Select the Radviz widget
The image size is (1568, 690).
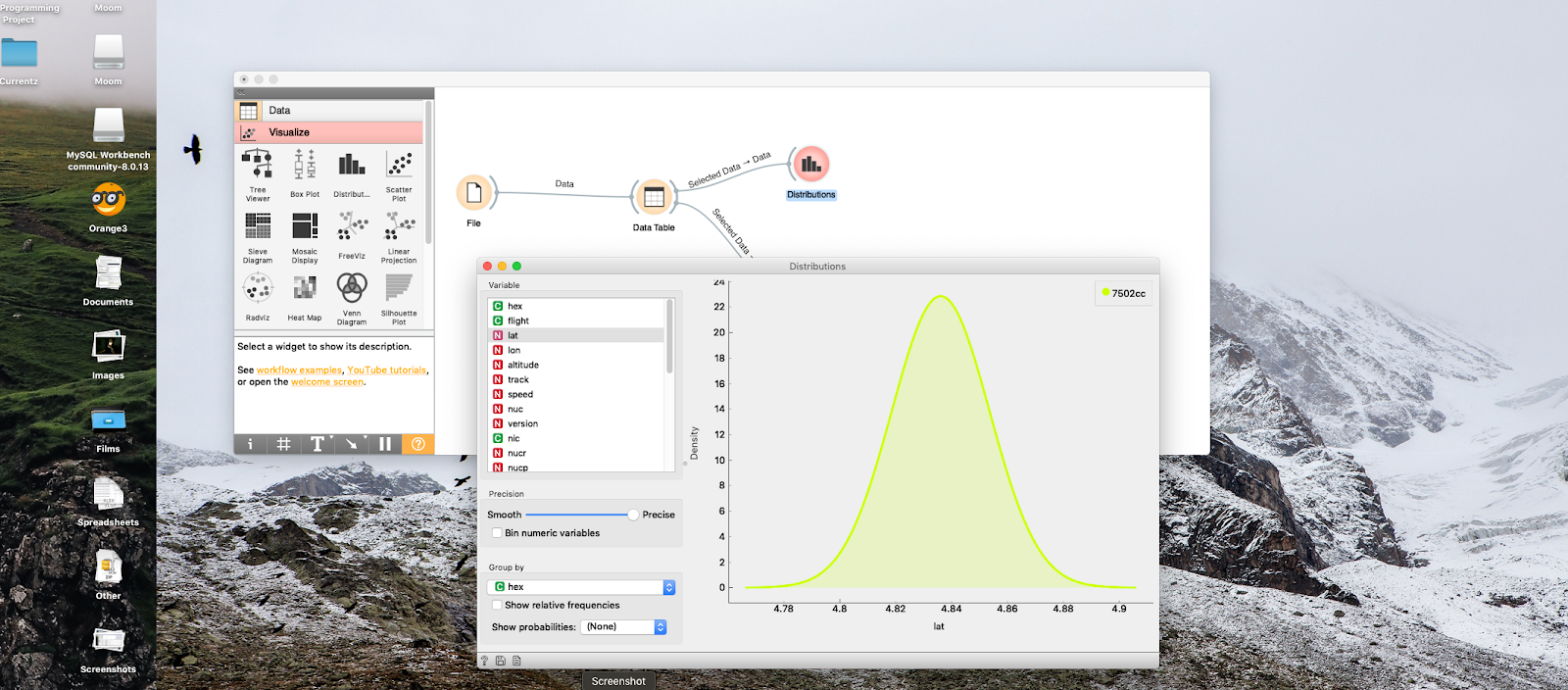[x=258, y=297]
